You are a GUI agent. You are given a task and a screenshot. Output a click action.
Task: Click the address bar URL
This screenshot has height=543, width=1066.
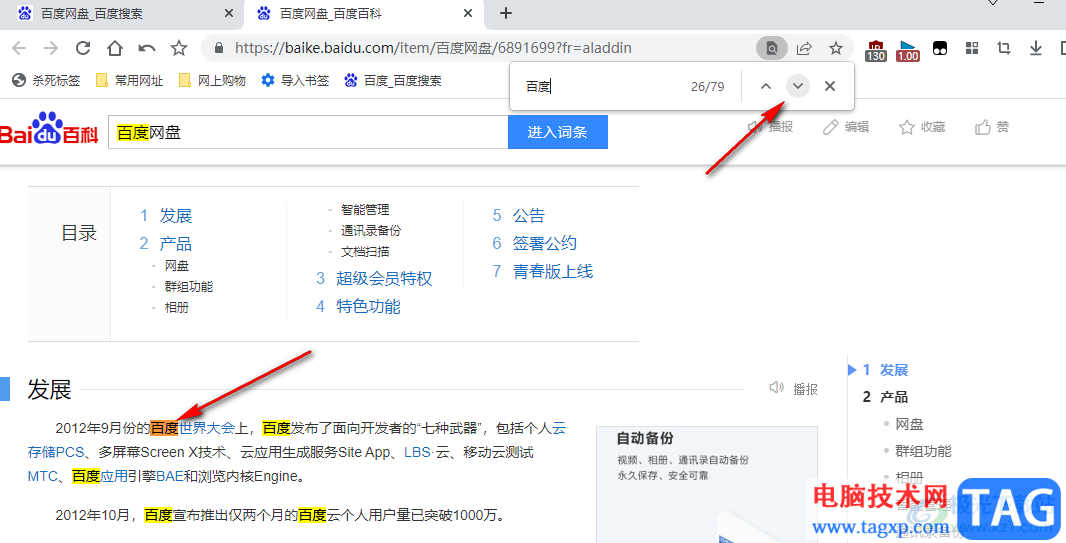[x=433, y=48]
